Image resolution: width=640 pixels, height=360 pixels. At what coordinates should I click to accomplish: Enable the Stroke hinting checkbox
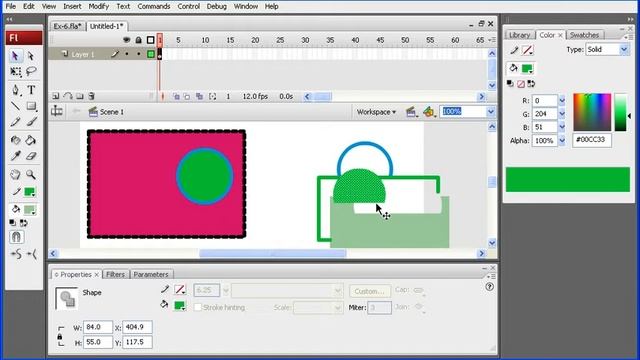[198, 307]
